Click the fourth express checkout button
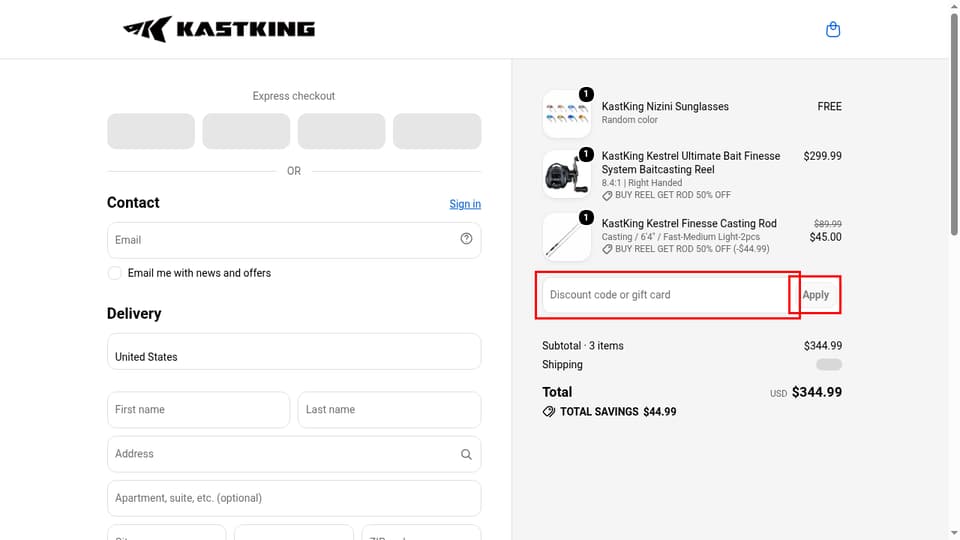The width and height of the screenshot is (960, 540). (x=437, y=131)
